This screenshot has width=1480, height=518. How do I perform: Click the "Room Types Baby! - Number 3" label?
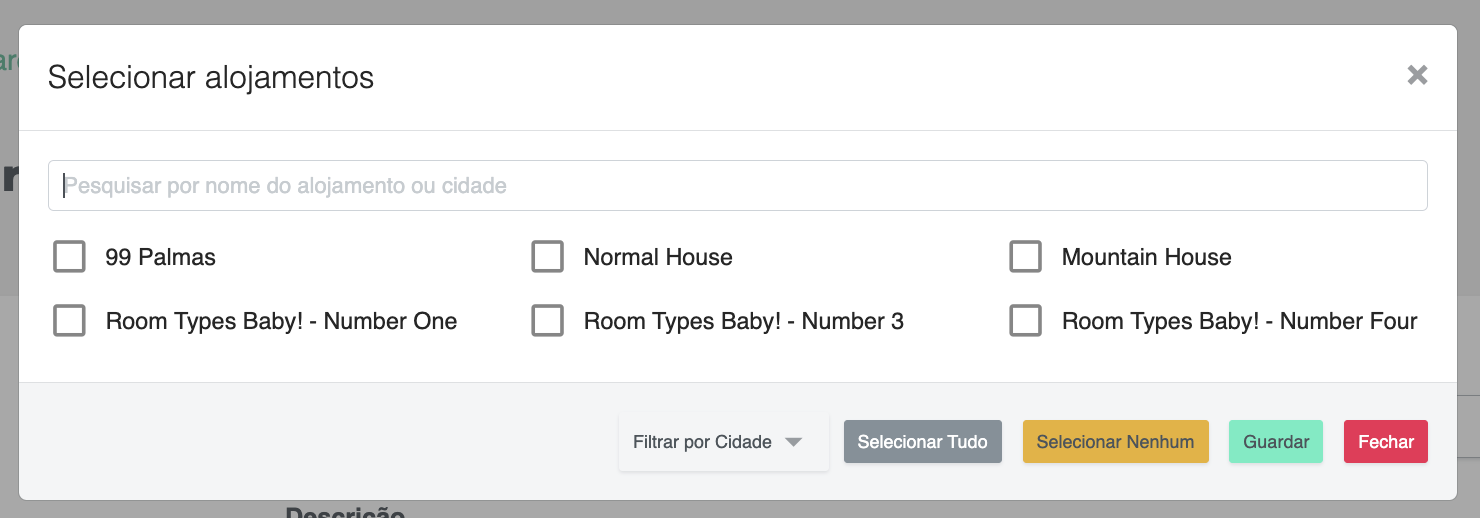point(743,321)
